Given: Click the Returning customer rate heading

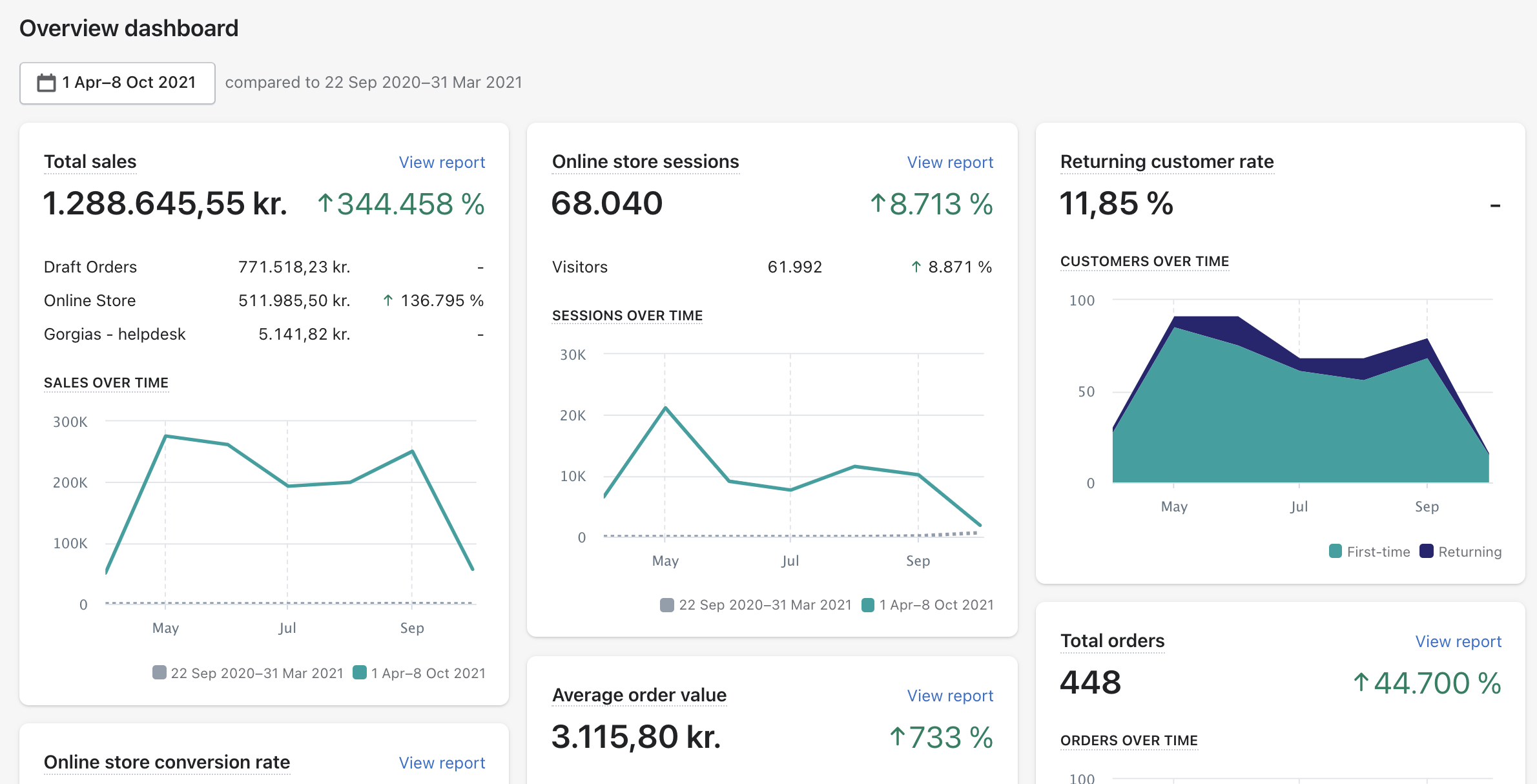Looking at the screenshot, I should click(1167, 161).
